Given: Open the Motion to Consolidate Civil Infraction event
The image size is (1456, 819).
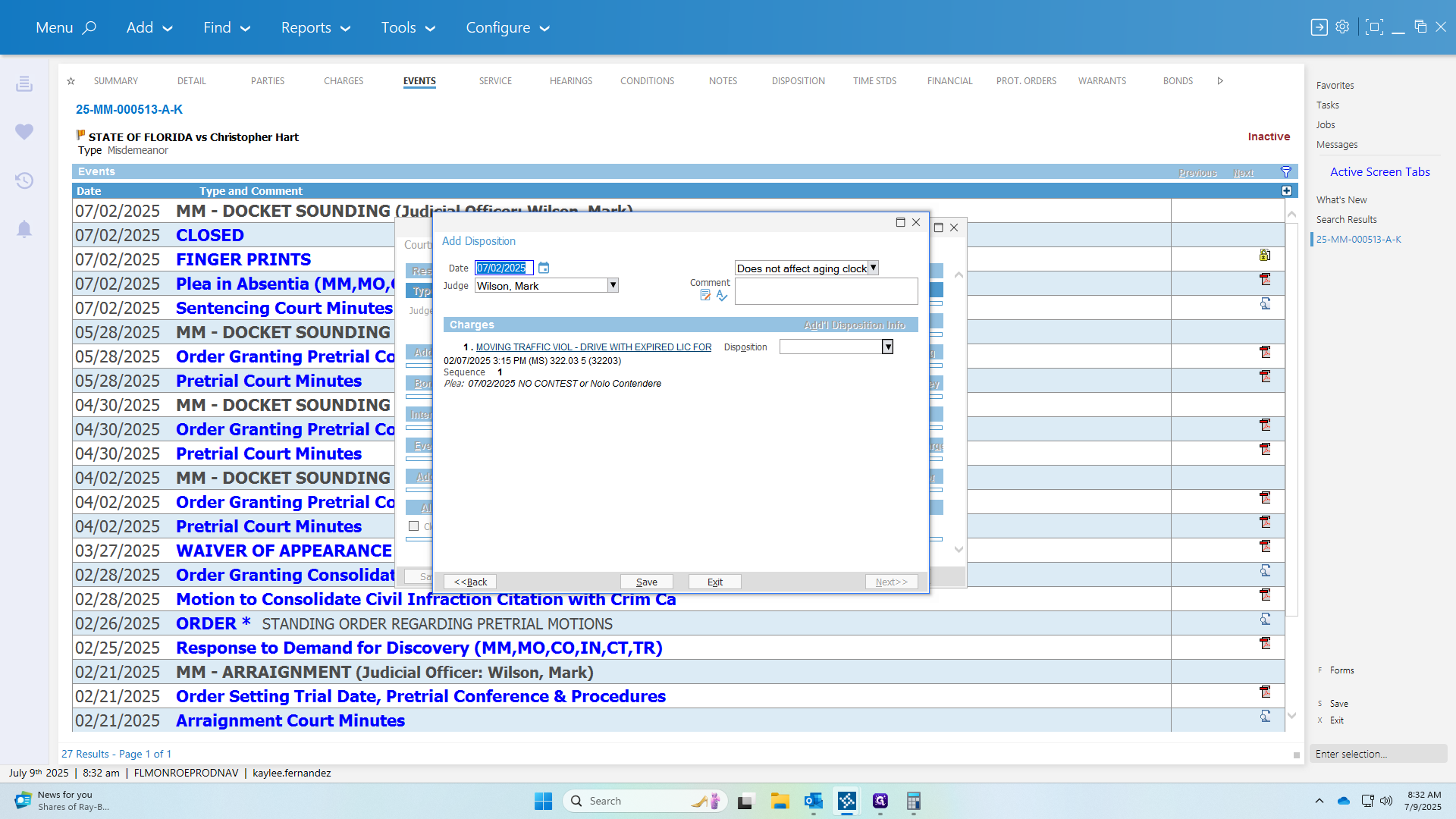Looking at the screenshot, I should [425, 599].
